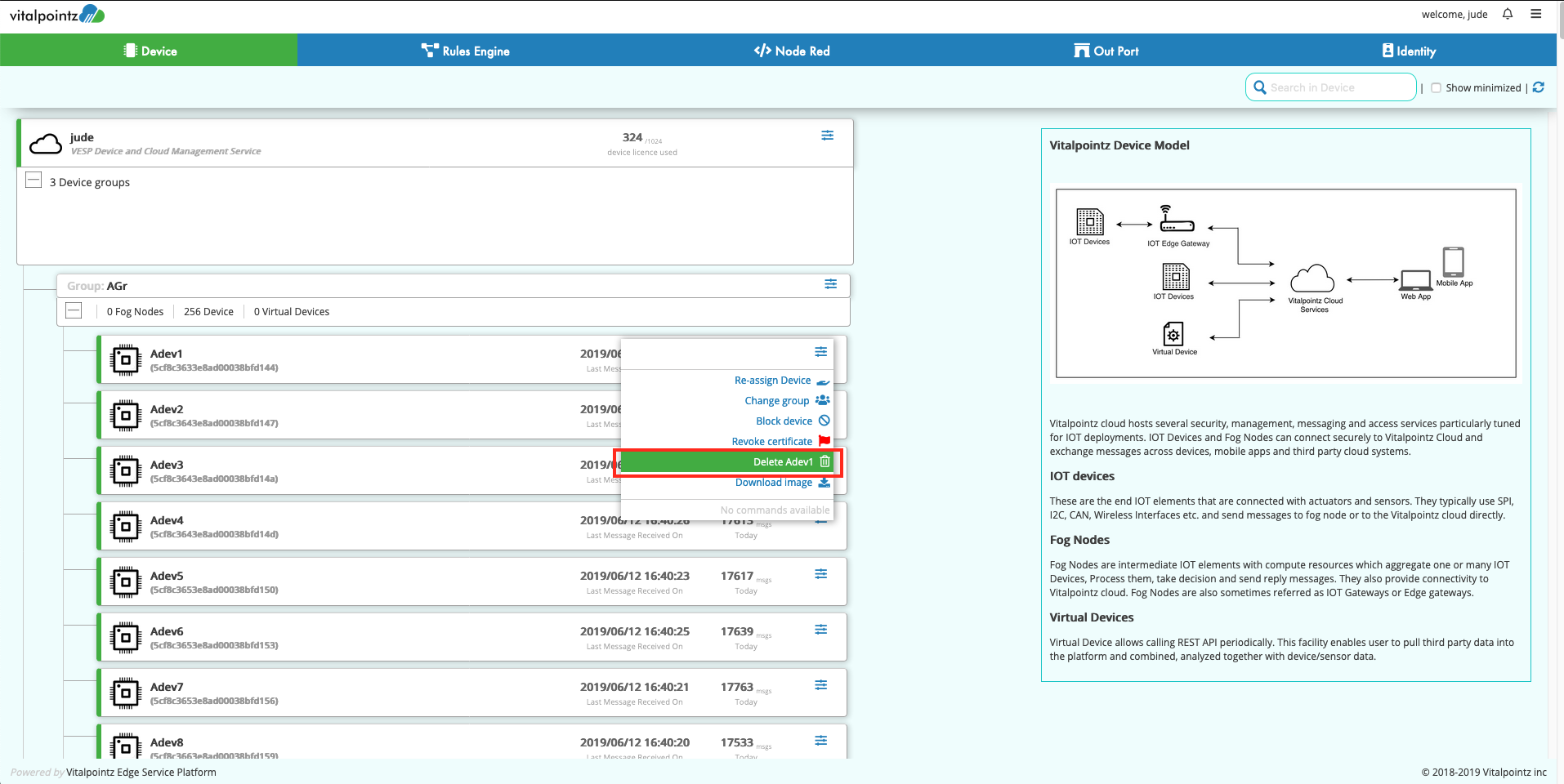Click the Vitalpointz Edge Service Platform footer text
The width and height of the screenshot is (1564, 784).
[x=141, y=773]
